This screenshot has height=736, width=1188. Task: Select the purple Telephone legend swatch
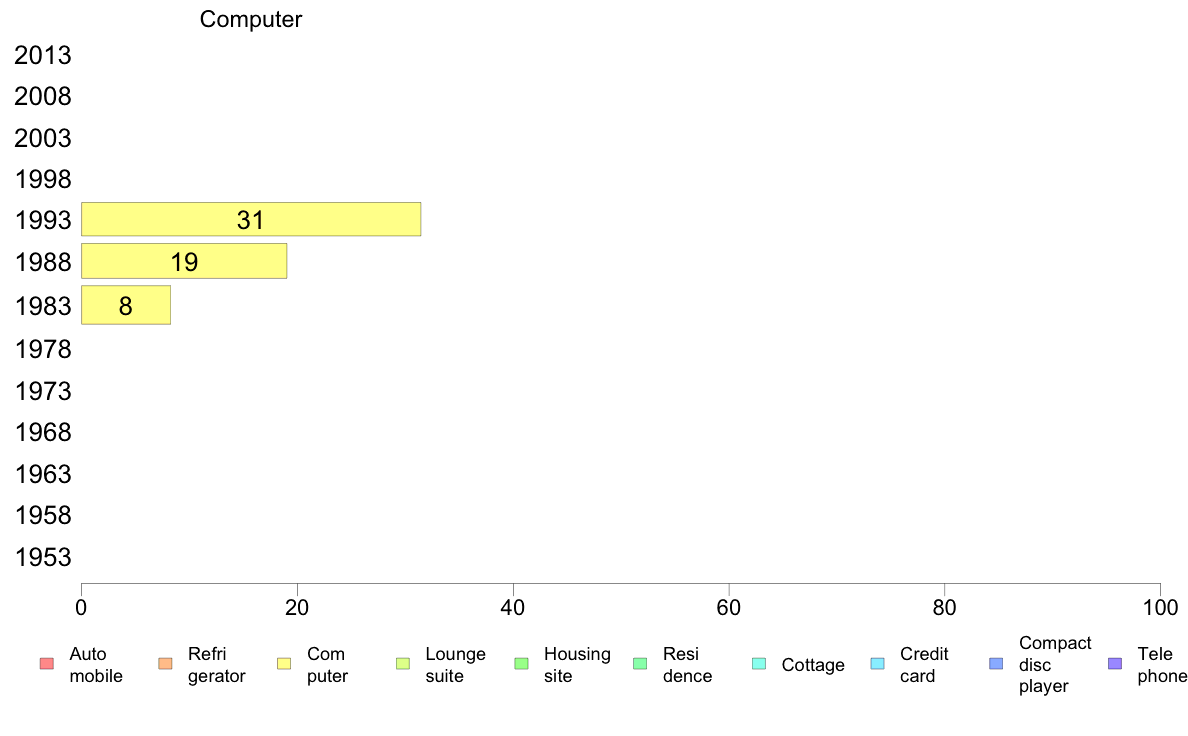click(x=1115, y=664)
